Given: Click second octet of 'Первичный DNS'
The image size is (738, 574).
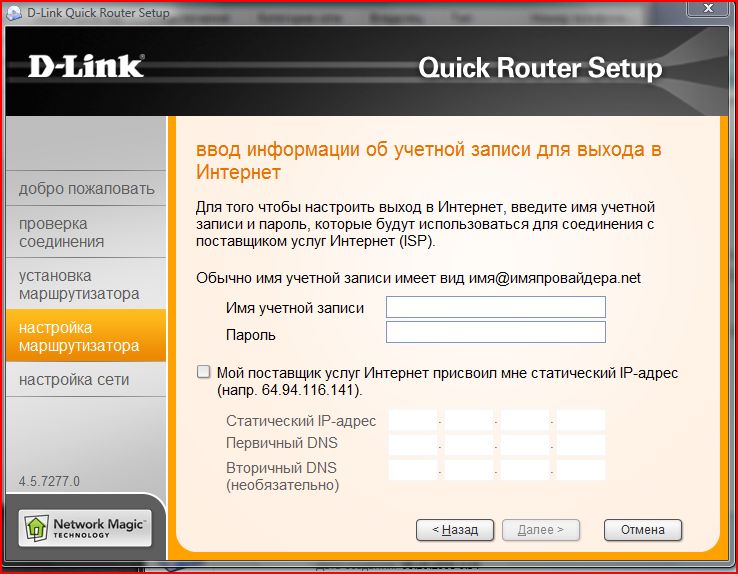Looking at the screenshot, I should (x=469, y=445).
